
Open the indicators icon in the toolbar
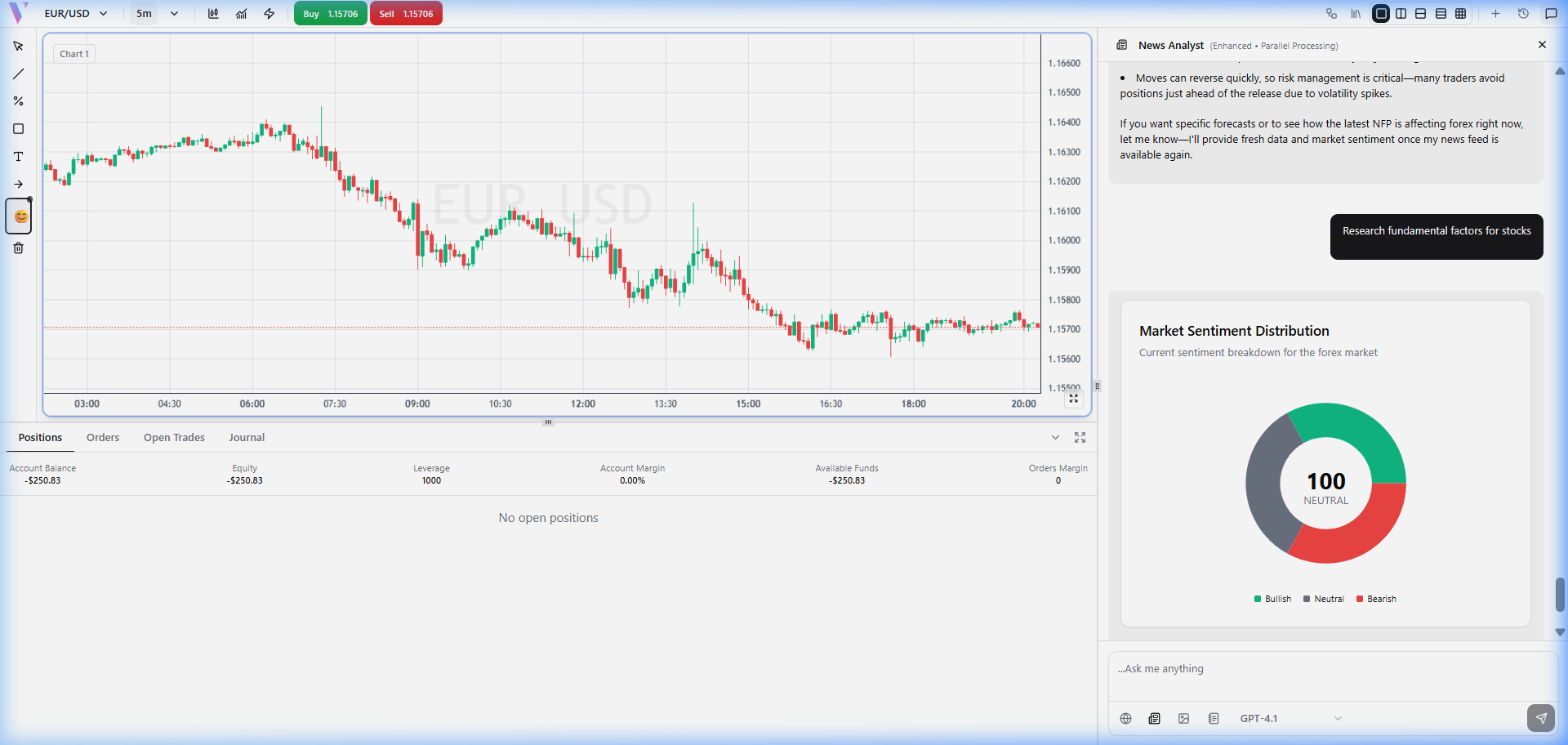tap(241, 14)
